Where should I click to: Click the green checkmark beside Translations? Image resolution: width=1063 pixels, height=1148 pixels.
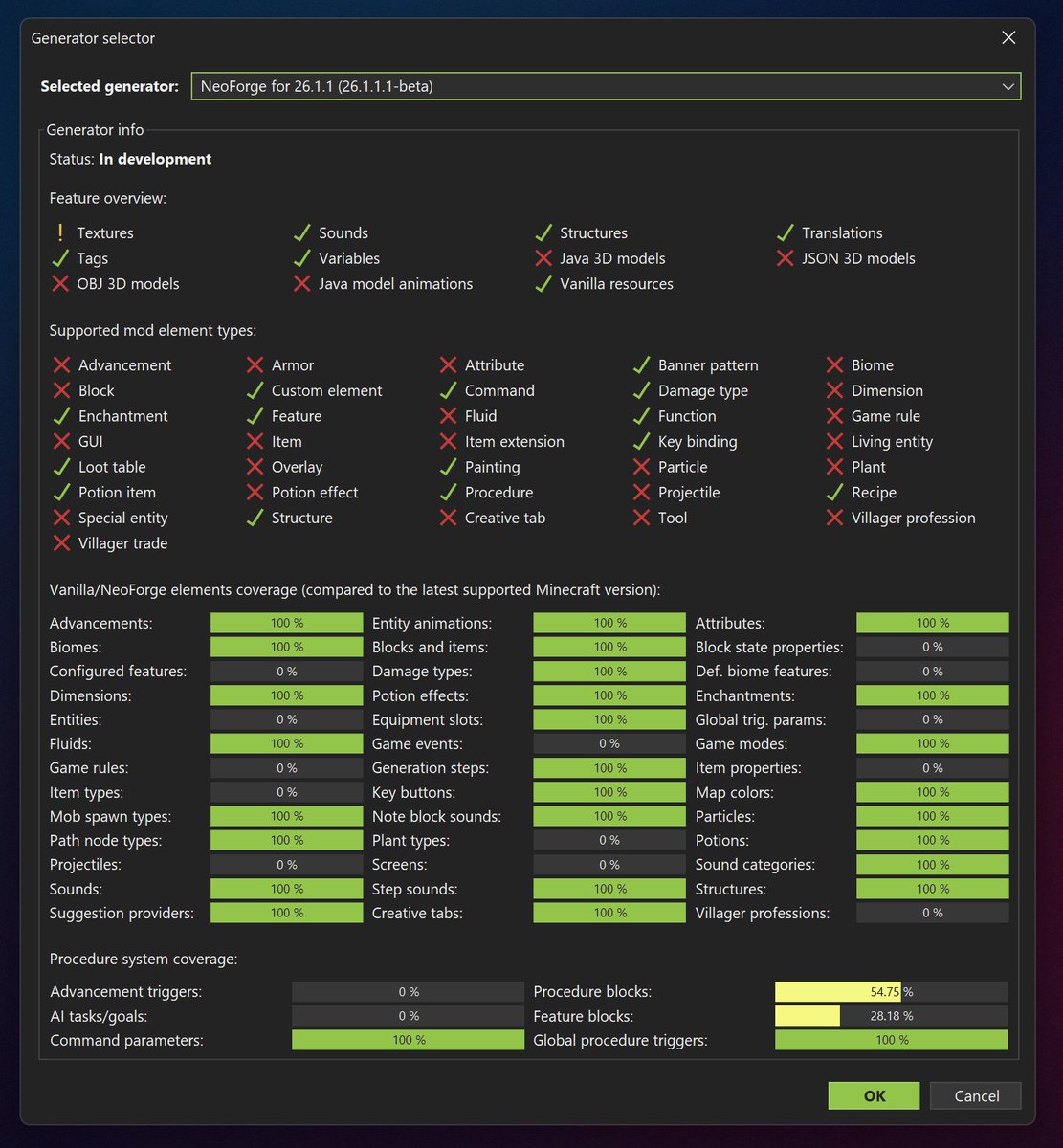point(786,232)
